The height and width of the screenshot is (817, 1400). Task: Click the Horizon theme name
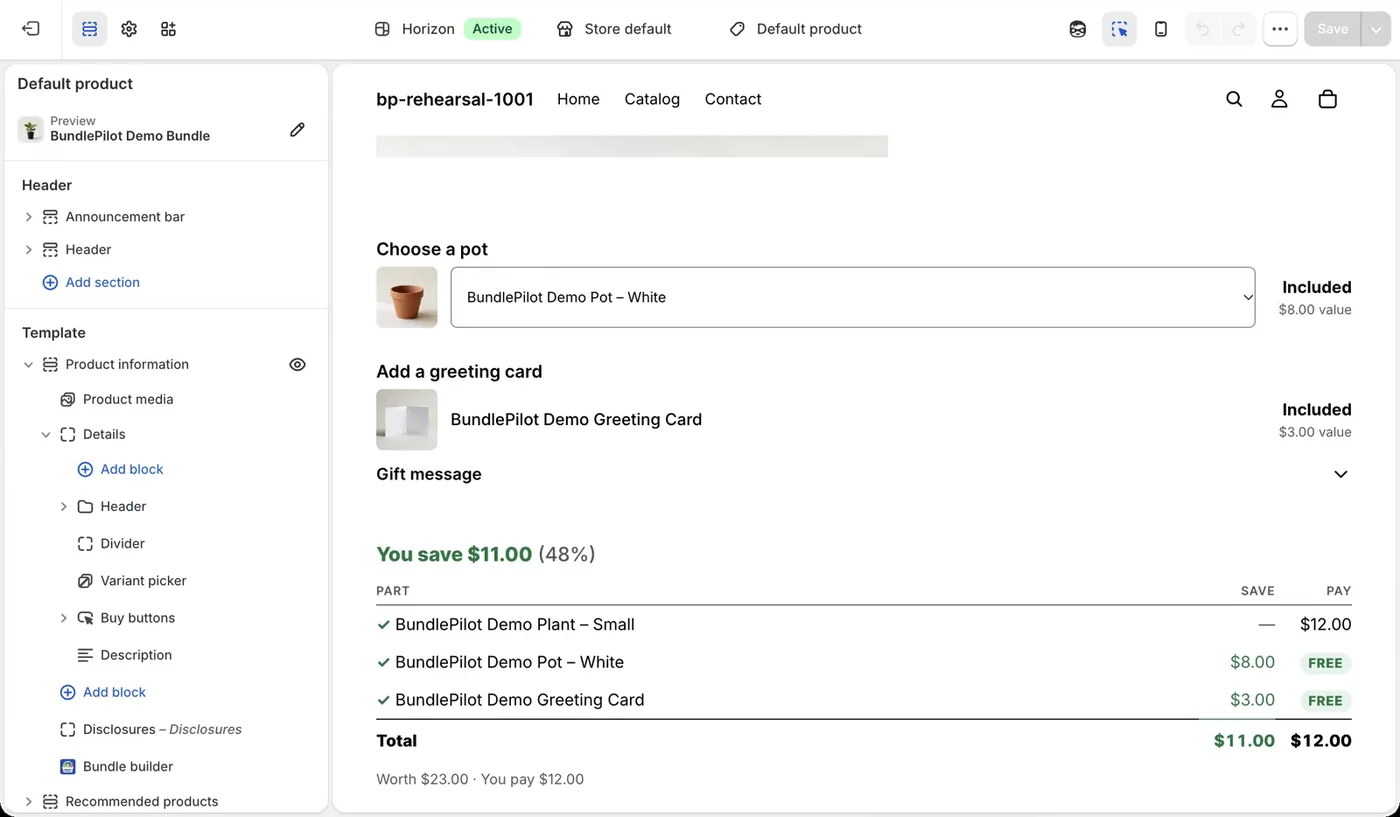pos(428,29)
